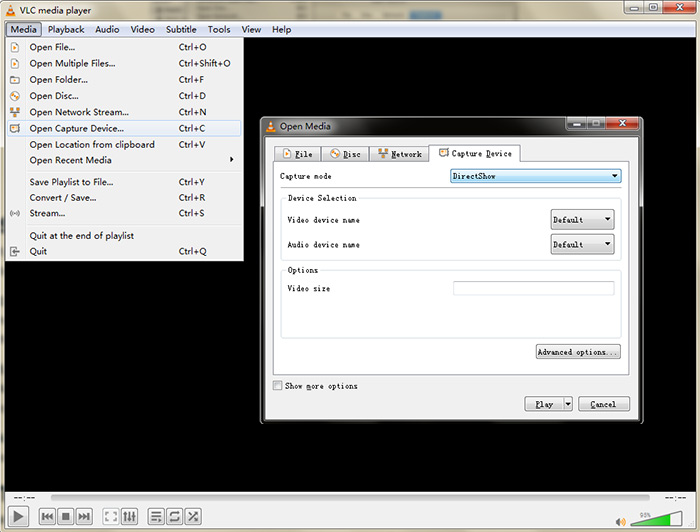700x532 pixels.
Task: Click Play button in Open Media dialog
Action: (x=544, y=404)
